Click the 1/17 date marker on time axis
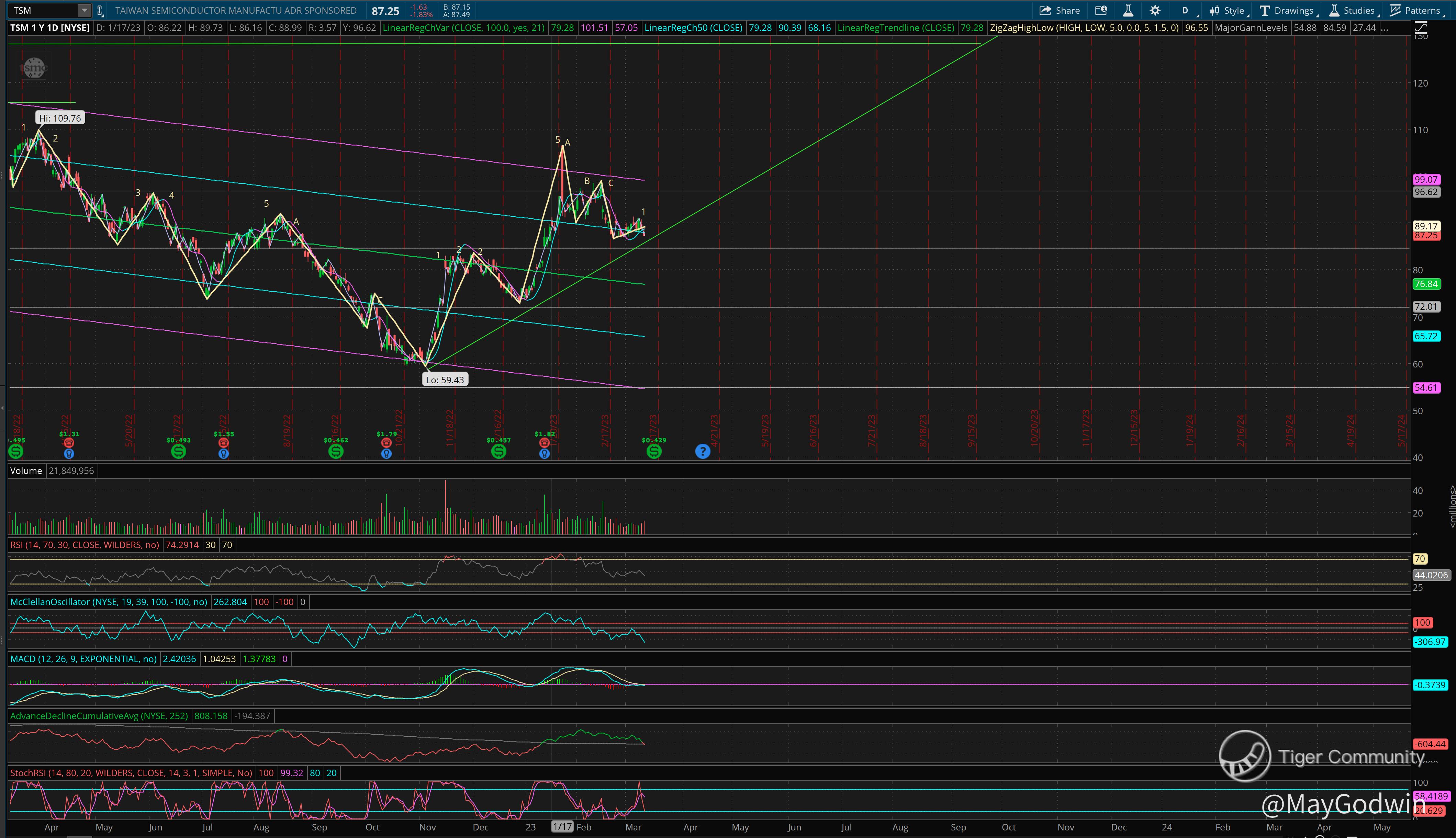This screenshot has height=838, width=1456. pyautogui.click(x=562, y=827)
